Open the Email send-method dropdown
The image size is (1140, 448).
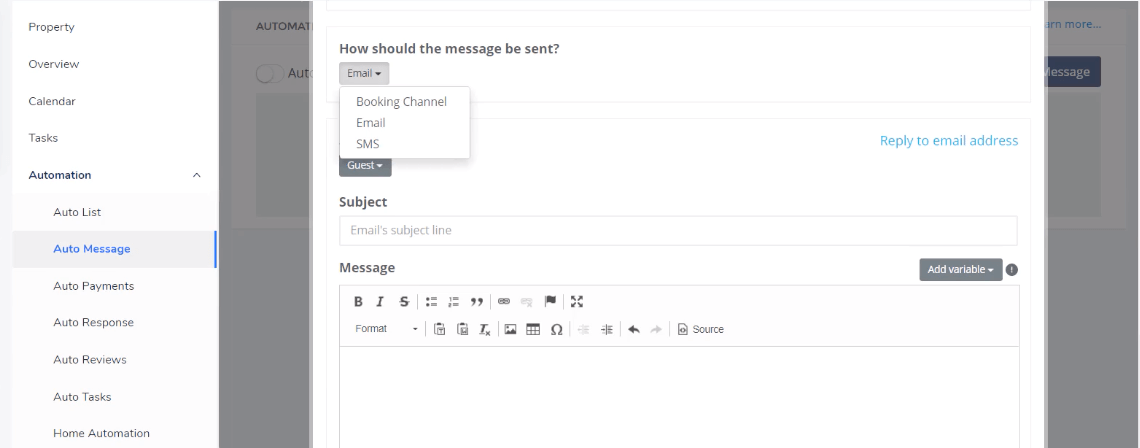click(x=364, y=73)
